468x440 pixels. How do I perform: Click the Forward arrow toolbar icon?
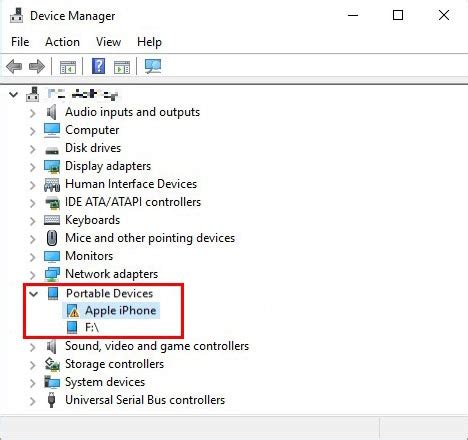click(37, 66)
